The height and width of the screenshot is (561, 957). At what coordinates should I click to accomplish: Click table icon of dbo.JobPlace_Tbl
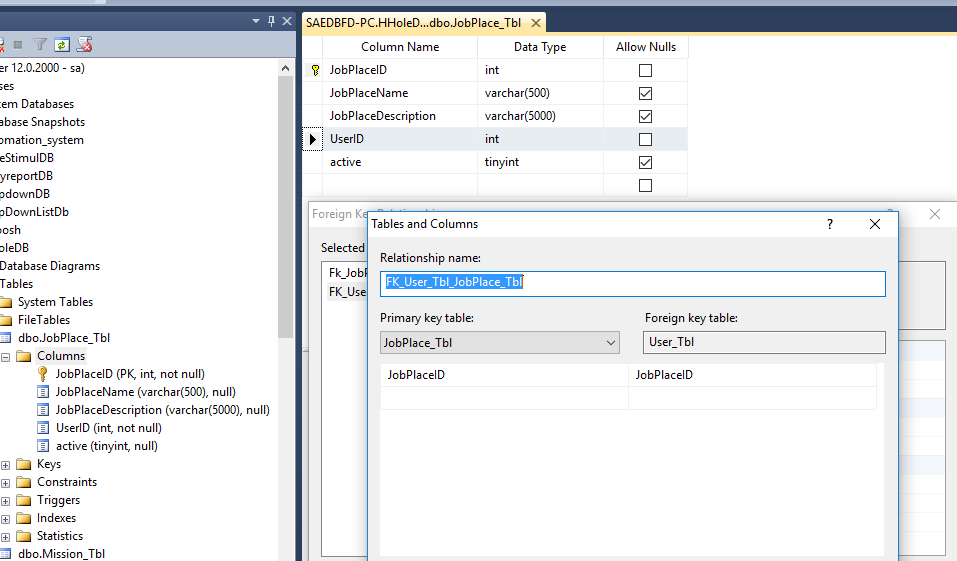pos(5,338)
